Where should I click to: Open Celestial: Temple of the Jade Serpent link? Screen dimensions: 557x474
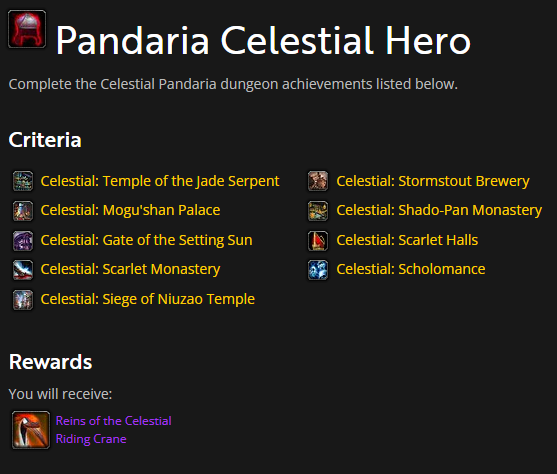tap(160, 181)
